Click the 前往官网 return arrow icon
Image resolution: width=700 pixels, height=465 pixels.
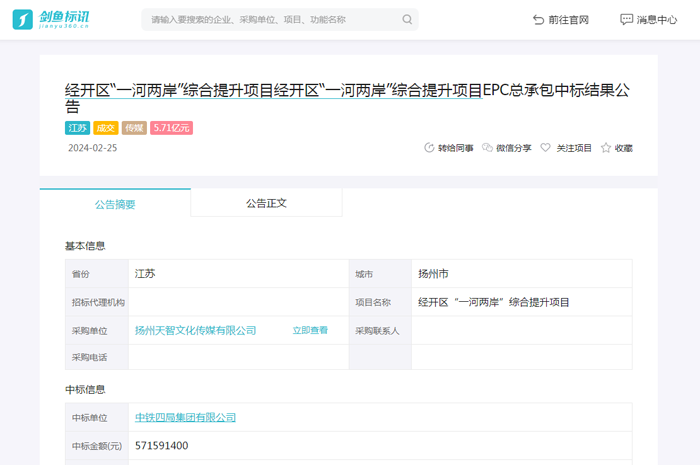(x=539, y=20)
